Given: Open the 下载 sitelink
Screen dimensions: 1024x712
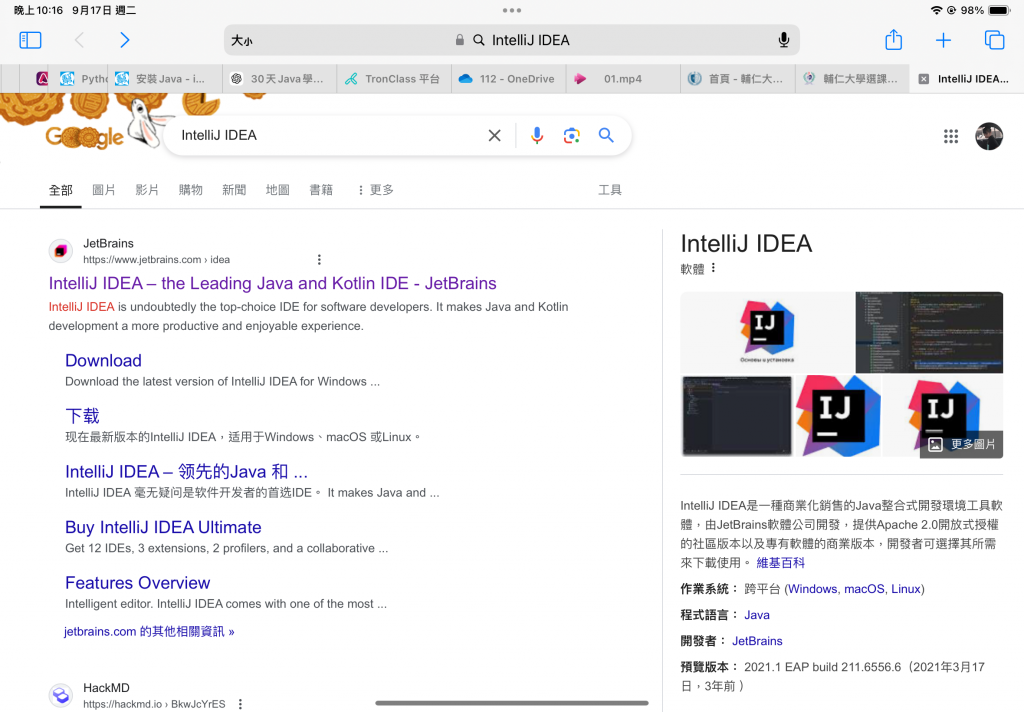Looking at the screenshot, I should click(x=82, y=416).
